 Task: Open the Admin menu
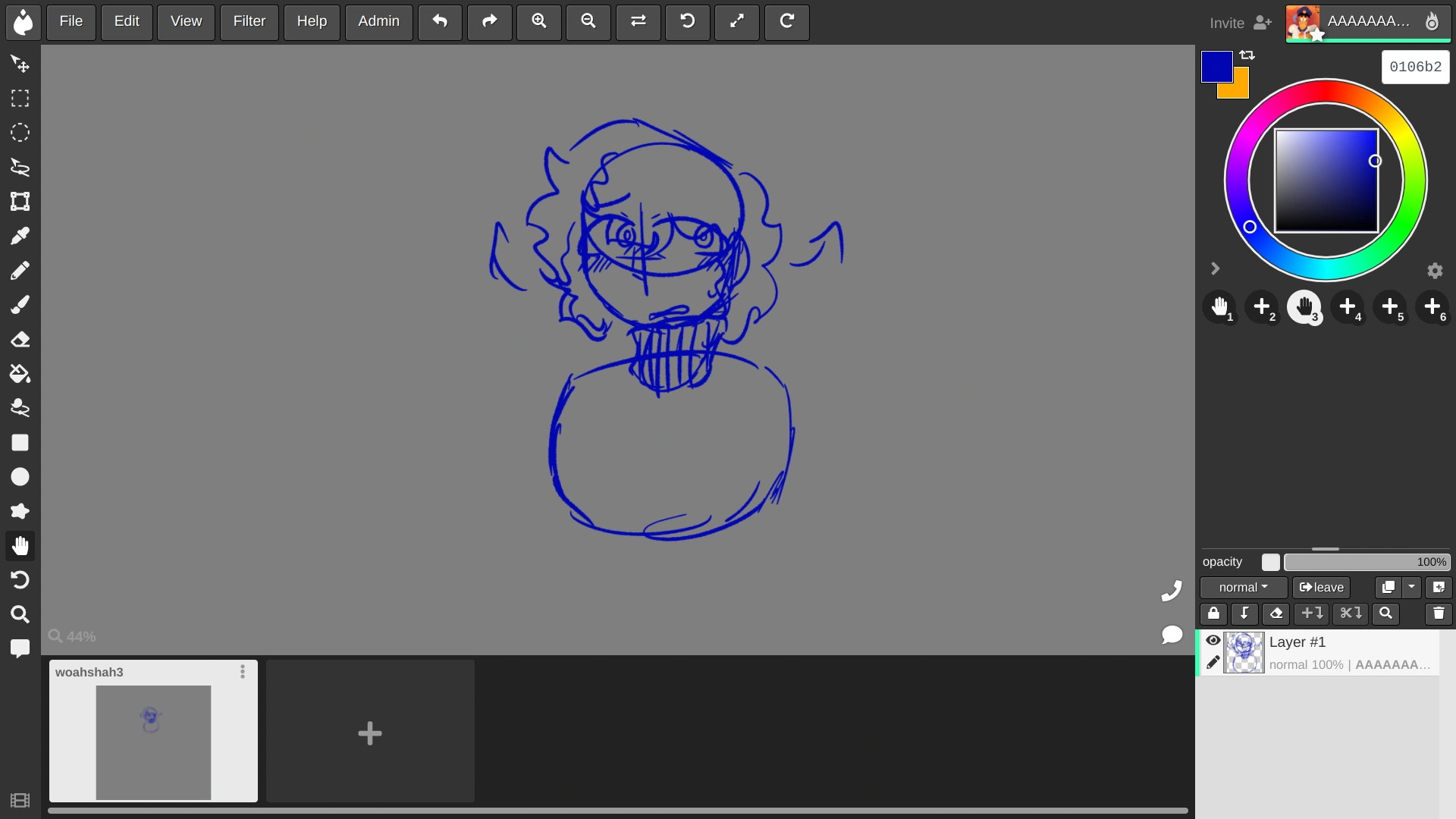378,21
